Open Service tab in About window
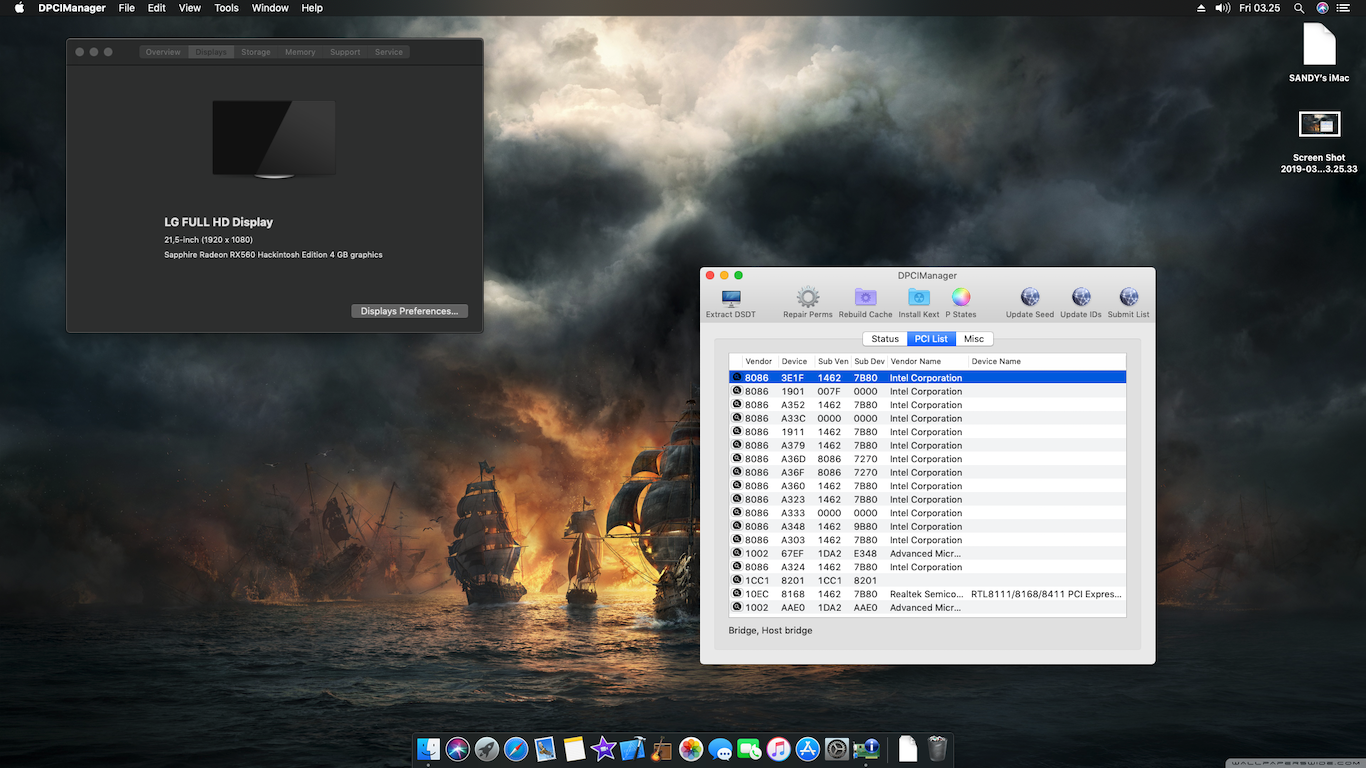 pos(389,52)
